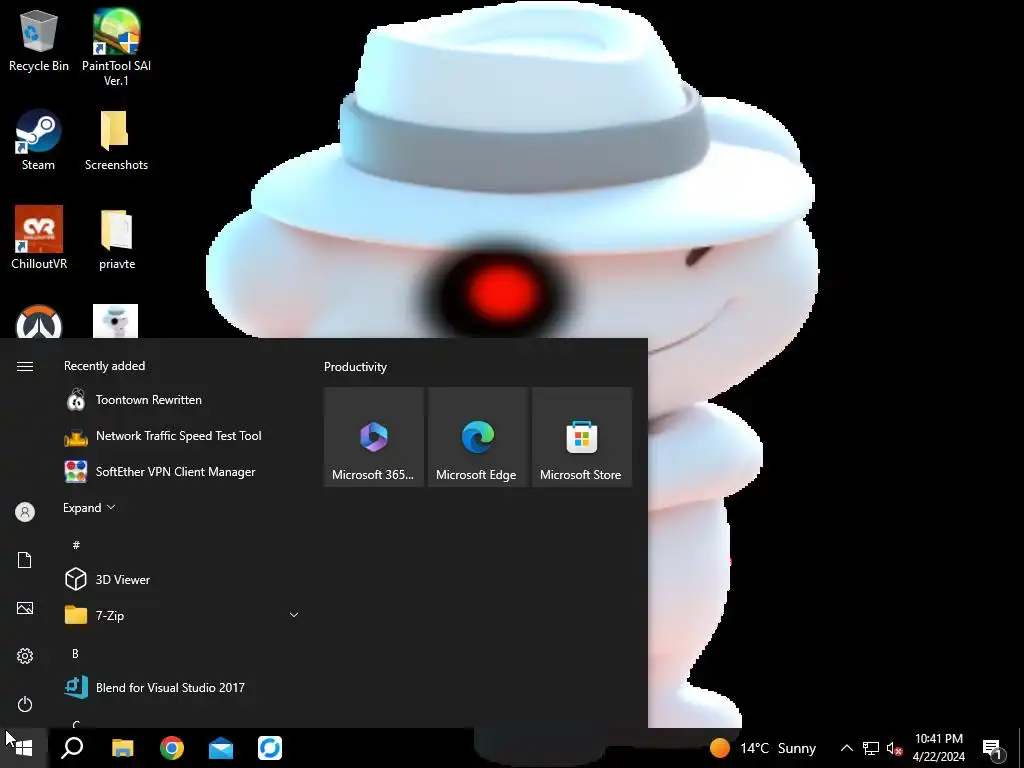1024x768 pixels.
Task: Open the 14°C Sunny weather widget
Action: click(x=763, y=748)
